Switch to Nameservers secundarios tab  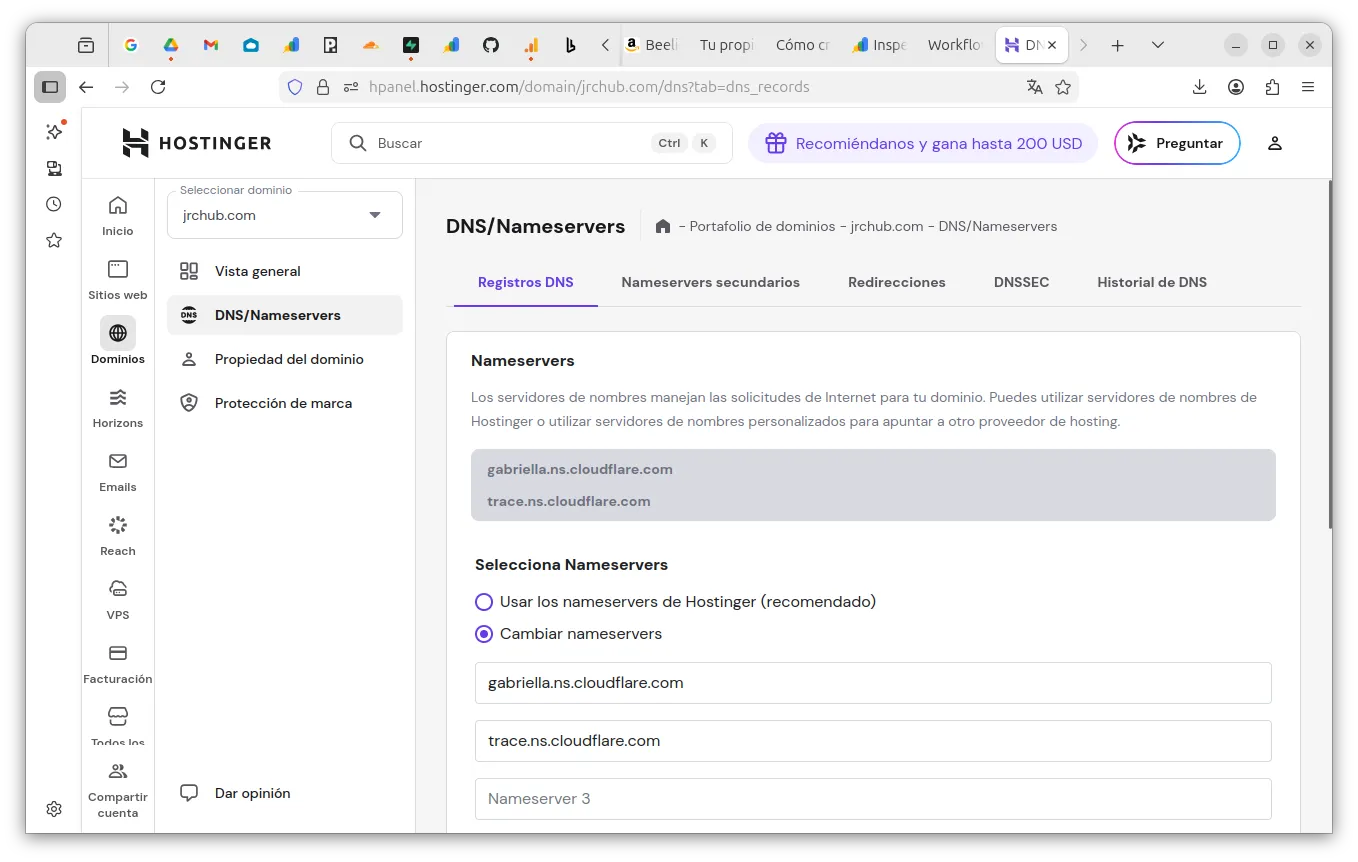point(711,282)
